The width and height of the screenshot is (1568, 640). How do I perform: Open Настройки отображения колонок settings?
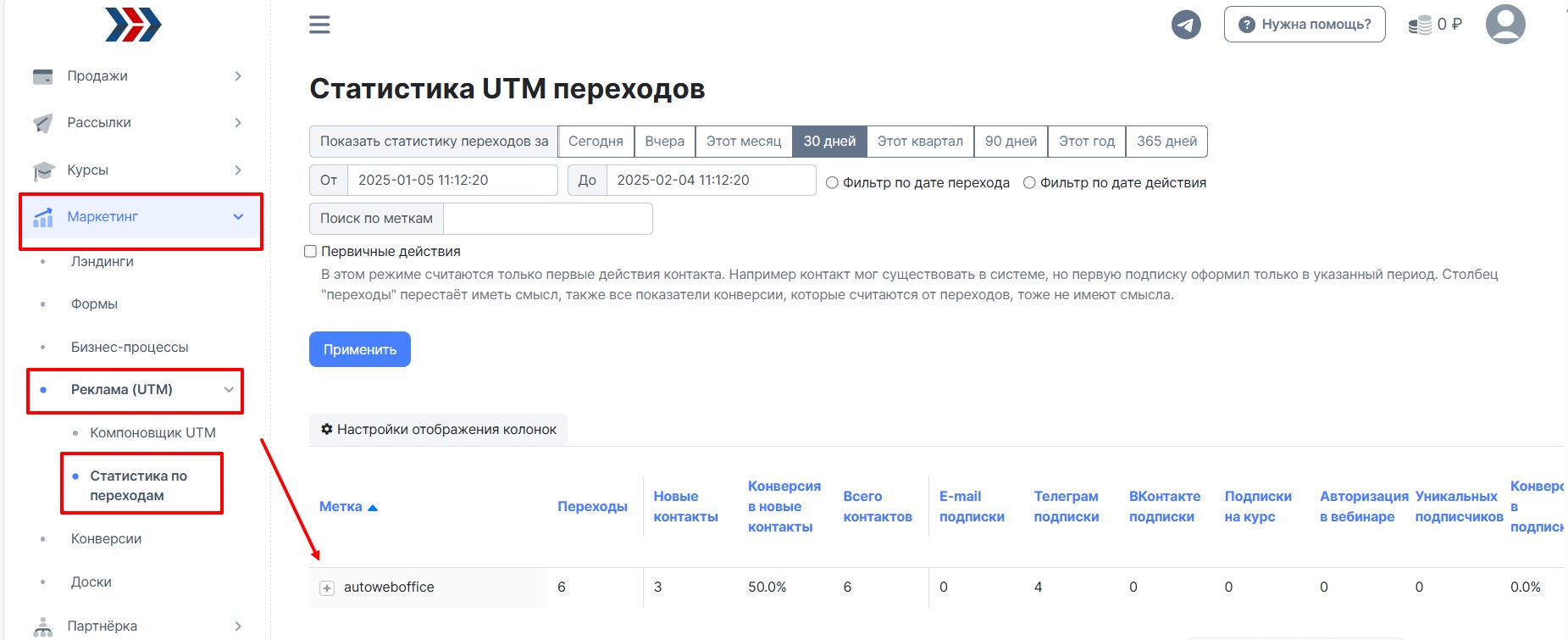pyautogui.click(x=438, y=430)
